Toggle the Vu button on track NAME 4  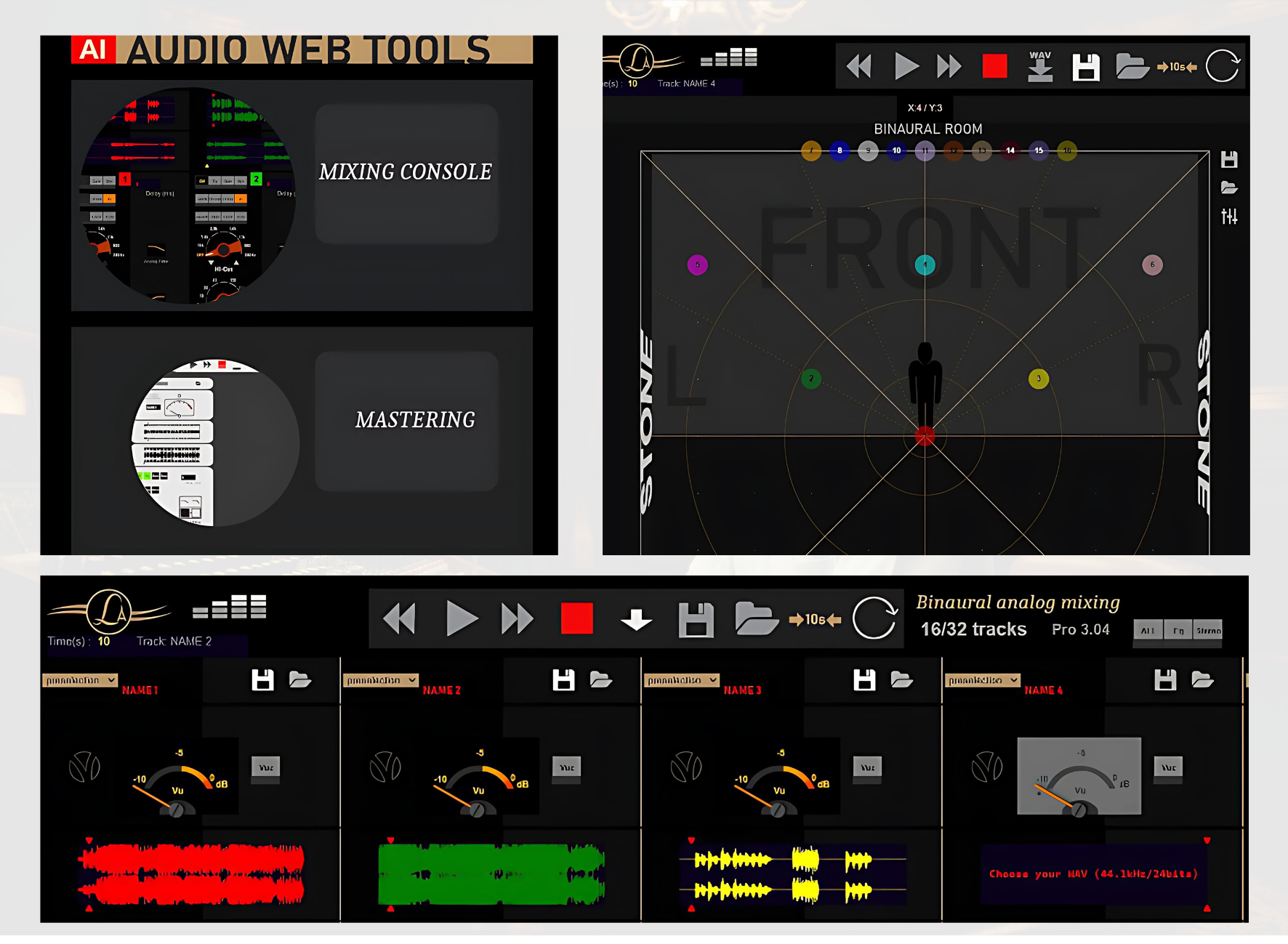[x=1169, y=767]
